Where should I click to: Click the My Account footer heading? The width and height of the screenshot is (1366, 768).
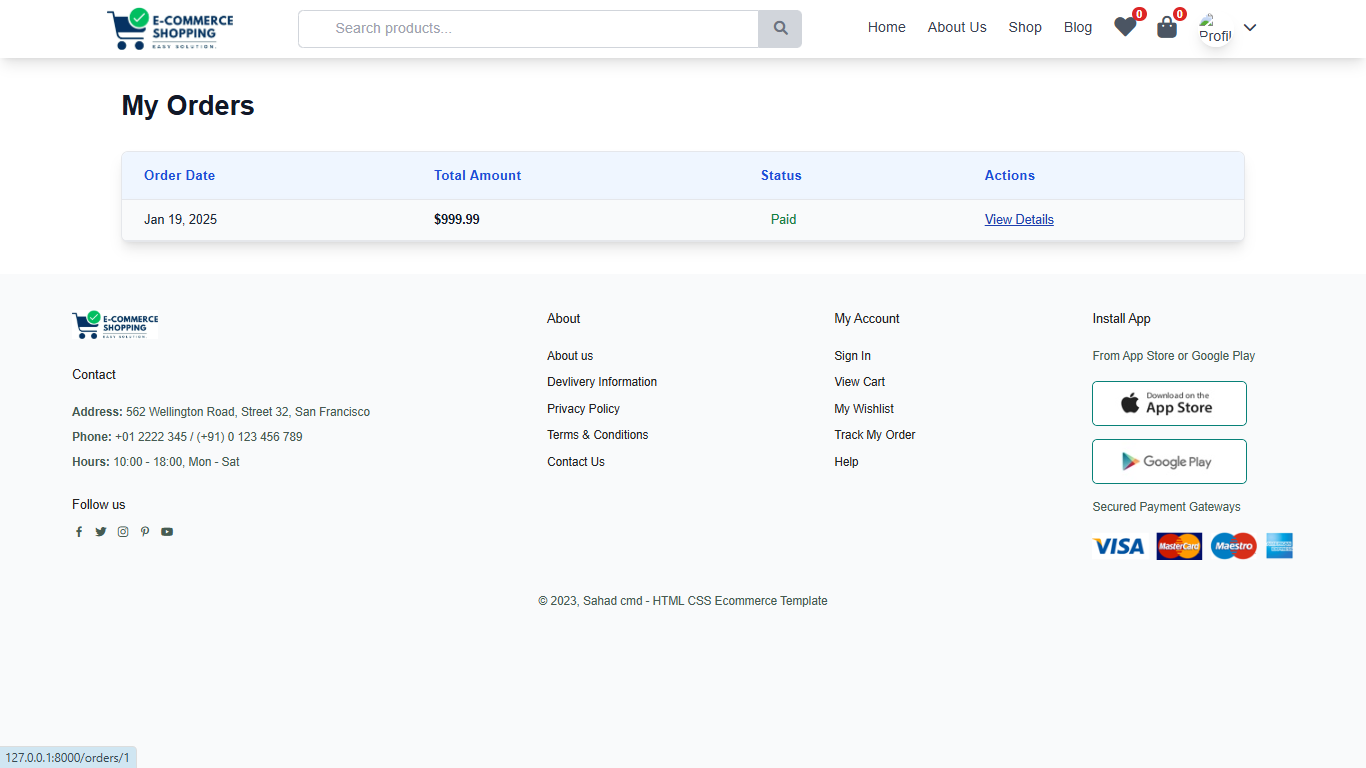pyautogui.click(x=867, y=319)
